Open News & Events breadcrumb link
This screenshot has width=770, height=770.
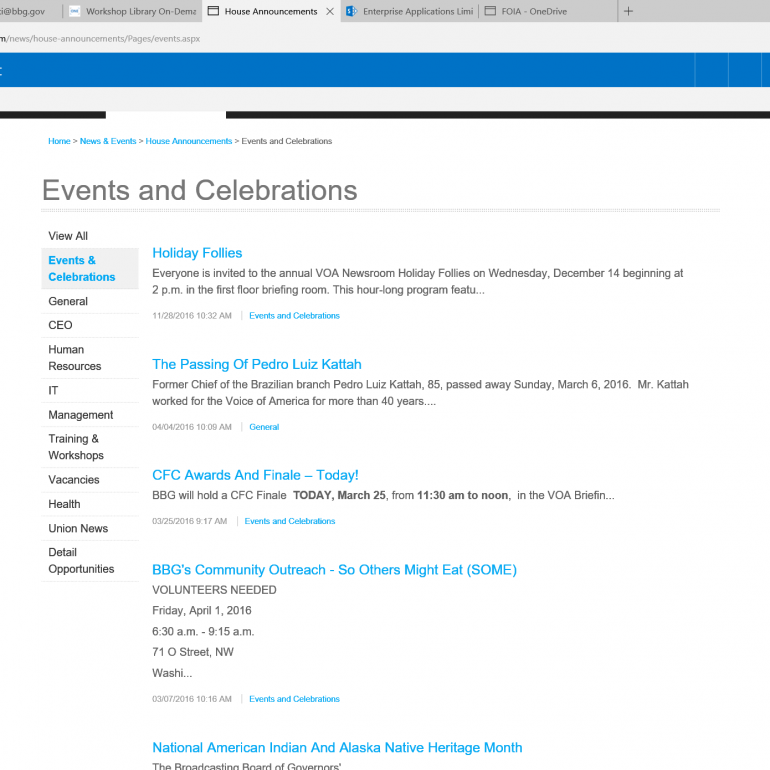click(x=108, y=142)
